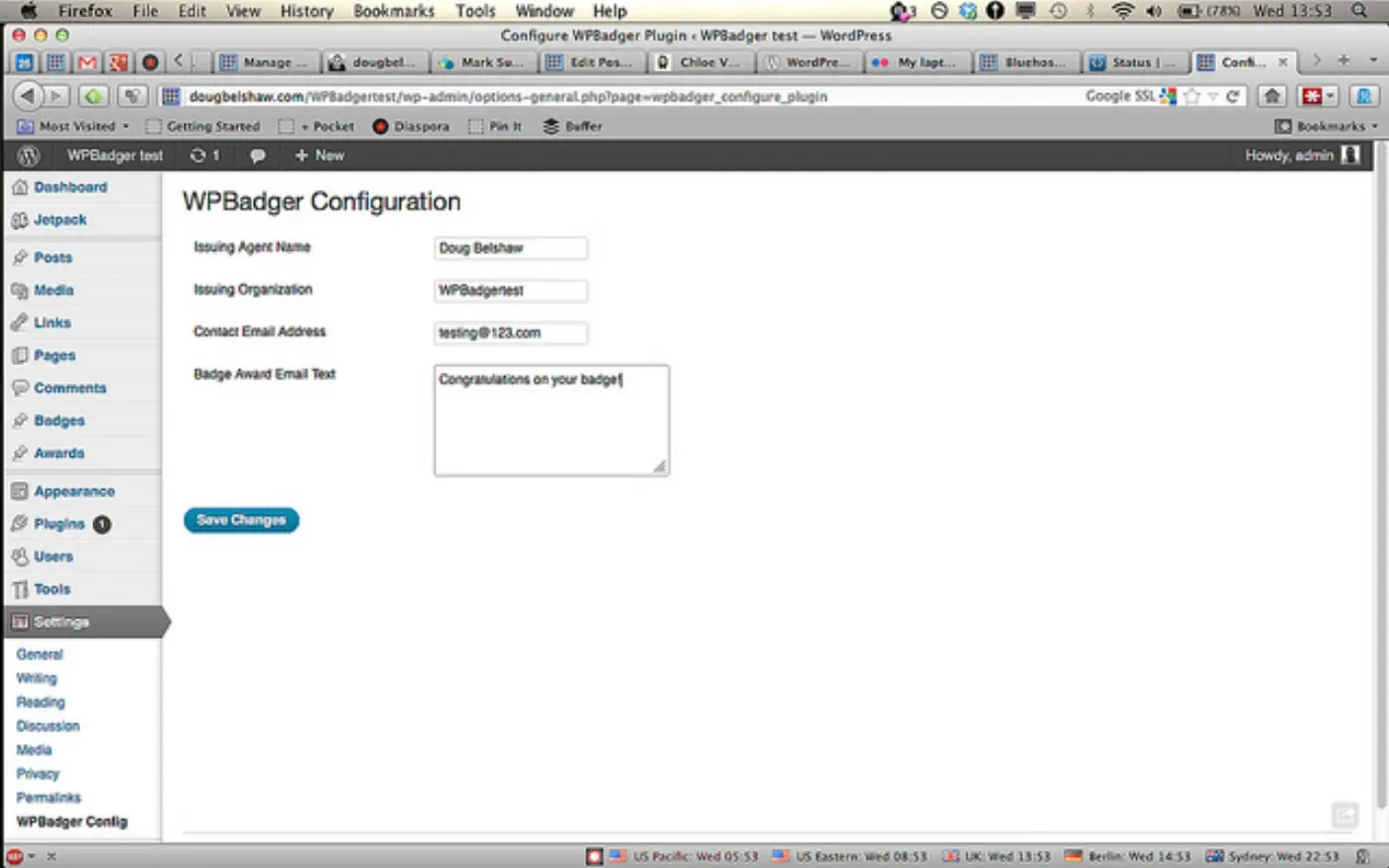
Task: Click the Buffer bookmarklet
Action: pyautogui.click(x=573, y=127)
